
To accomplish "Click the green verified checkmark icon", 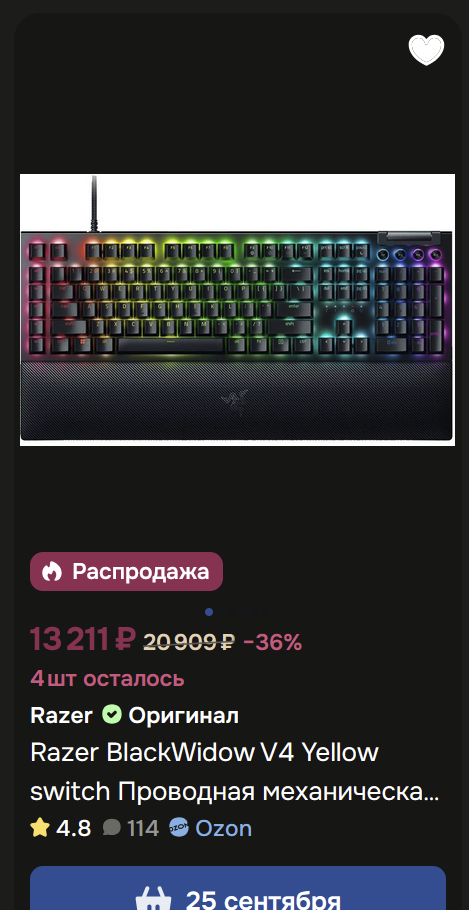I will [111, 714].
